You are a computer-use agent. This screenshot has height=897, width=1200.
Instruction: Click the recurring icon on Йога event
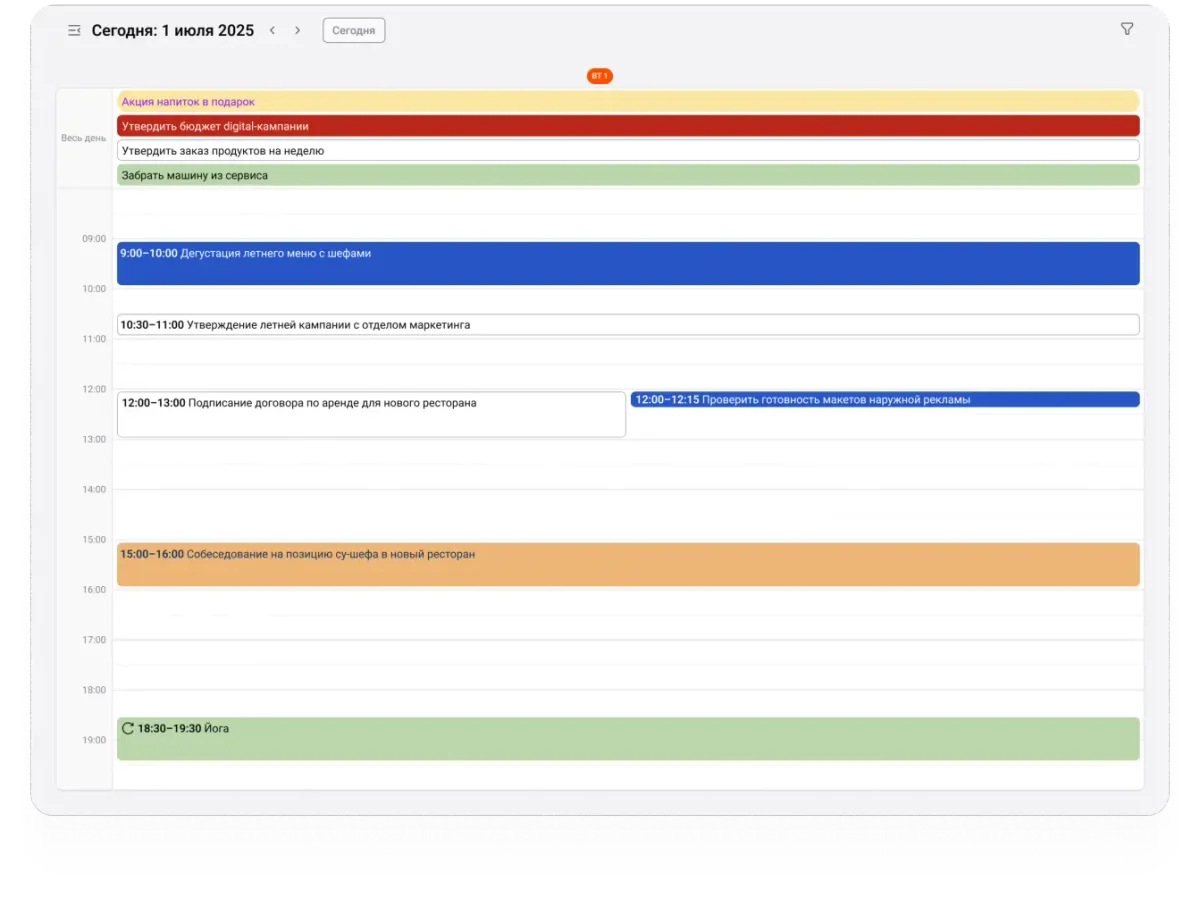tap(127, 728)
